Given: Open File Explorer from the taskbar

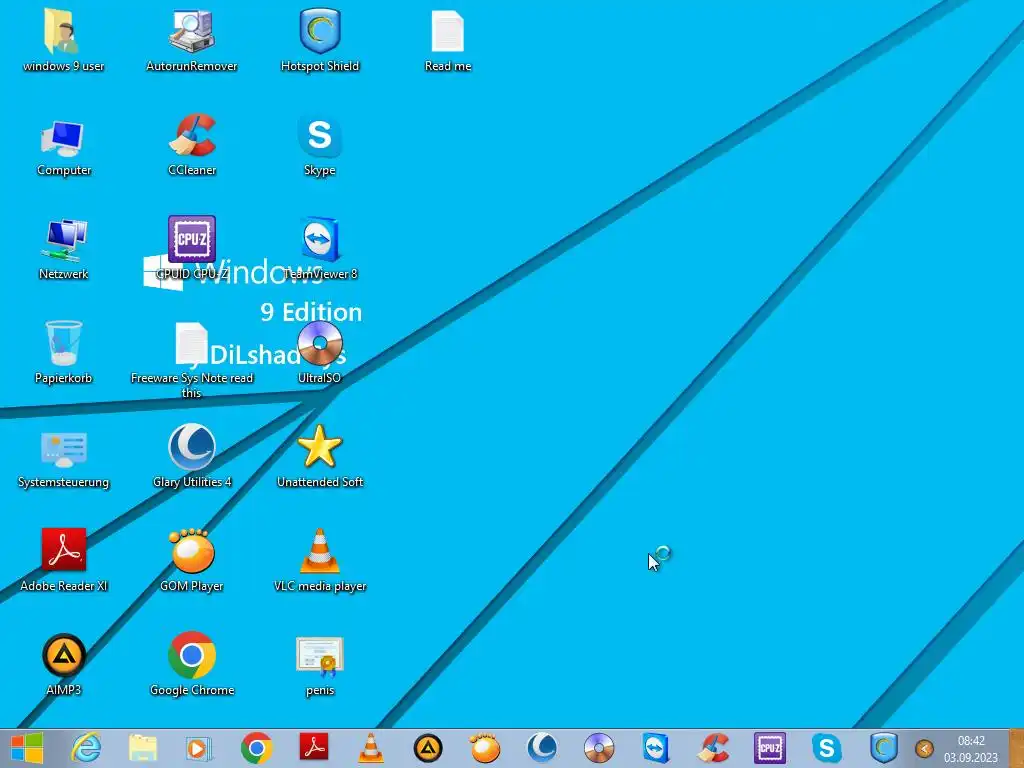Looking at the screenshot, I should (x=143, y=748).
